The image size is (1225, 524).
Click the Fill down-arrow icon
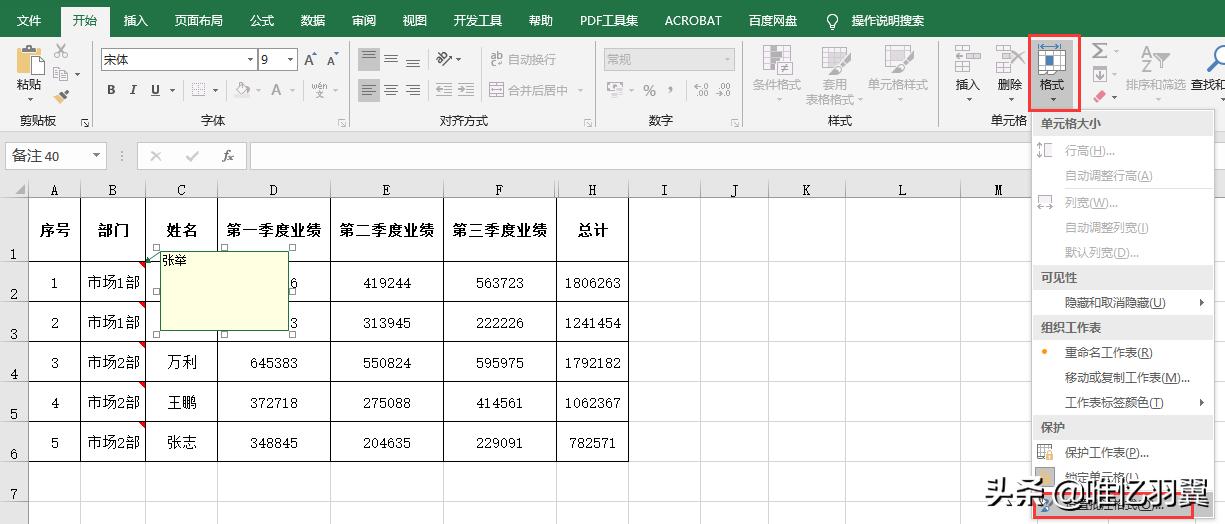[1099, 74]
